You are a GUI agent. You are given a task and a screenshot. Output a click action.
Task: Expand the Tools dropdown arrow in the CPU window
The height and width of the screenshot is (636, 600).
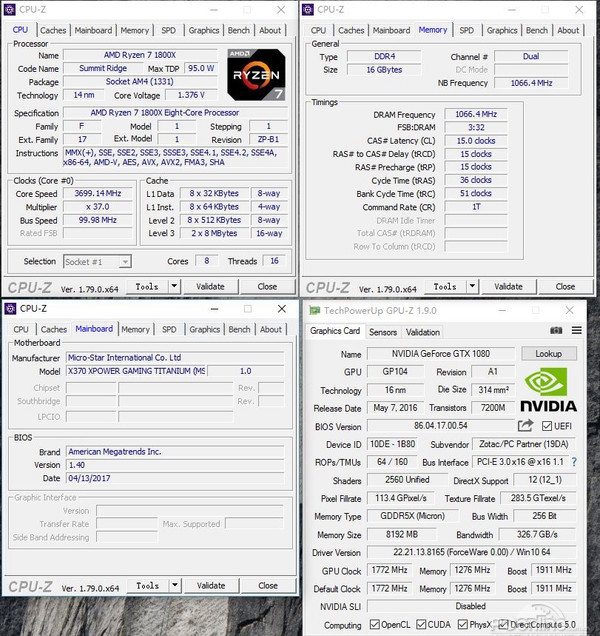pyautogui.click(x=174, y=286)
